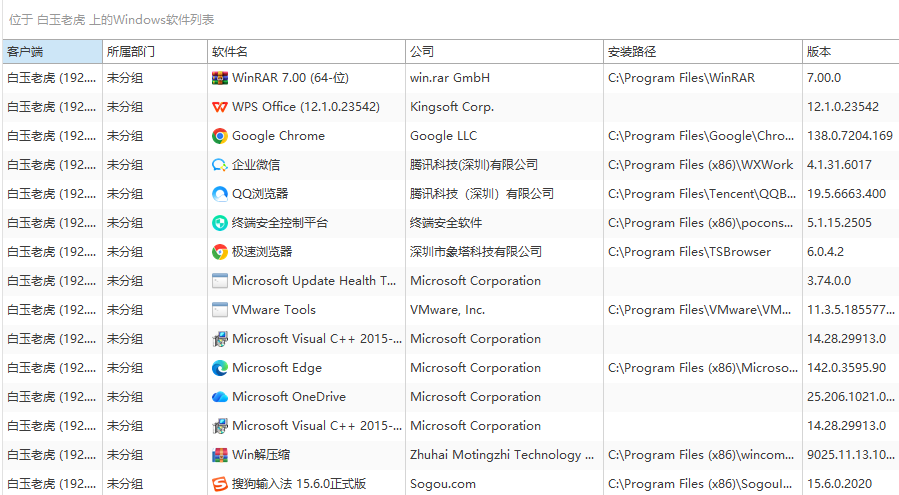The image size is (899, 495).
Task: Click the VMware Tools icon
Action: tap(220, 310)
